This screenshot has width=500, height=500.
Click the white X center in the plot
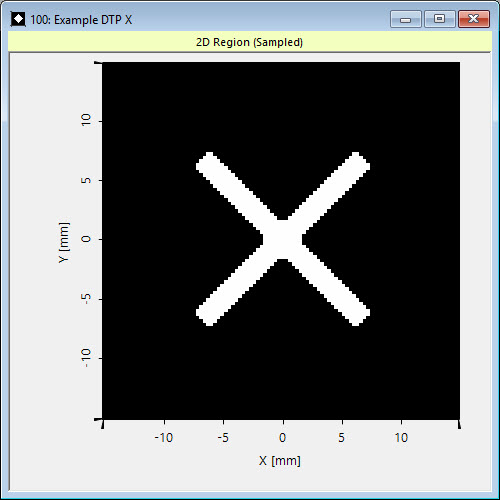pyautogui.click(x=283, y=239)
